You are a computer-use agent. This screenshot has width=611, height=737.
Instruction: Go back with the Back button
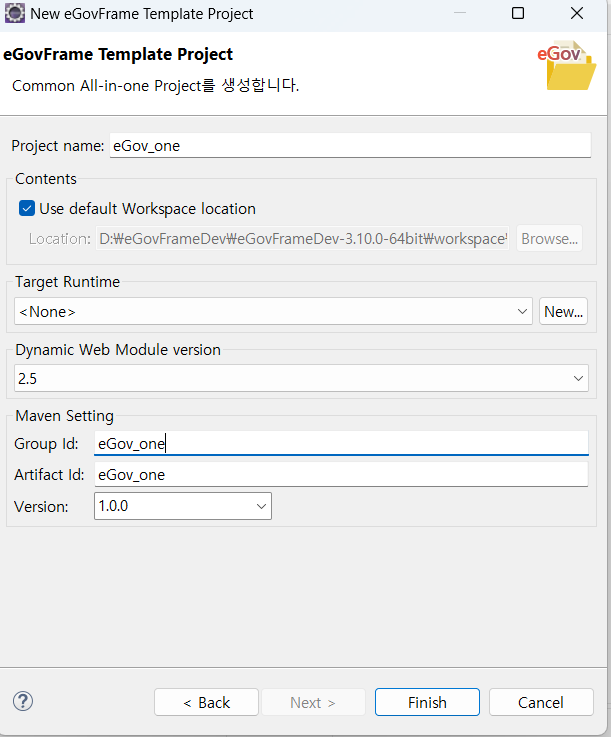[206, 702]
